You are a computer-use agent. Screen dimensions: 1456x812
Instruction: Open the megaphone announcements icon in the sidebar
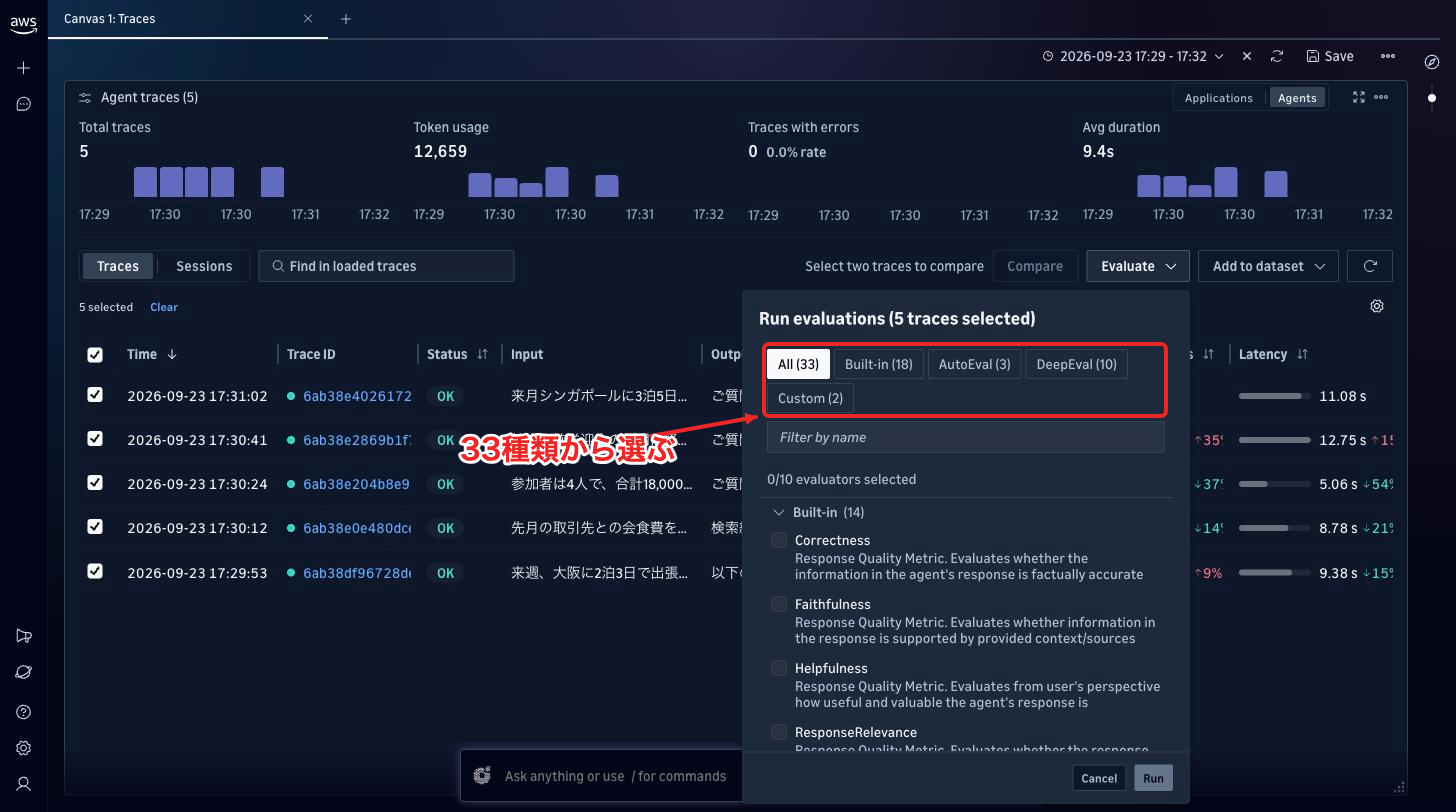click(24, 637)
